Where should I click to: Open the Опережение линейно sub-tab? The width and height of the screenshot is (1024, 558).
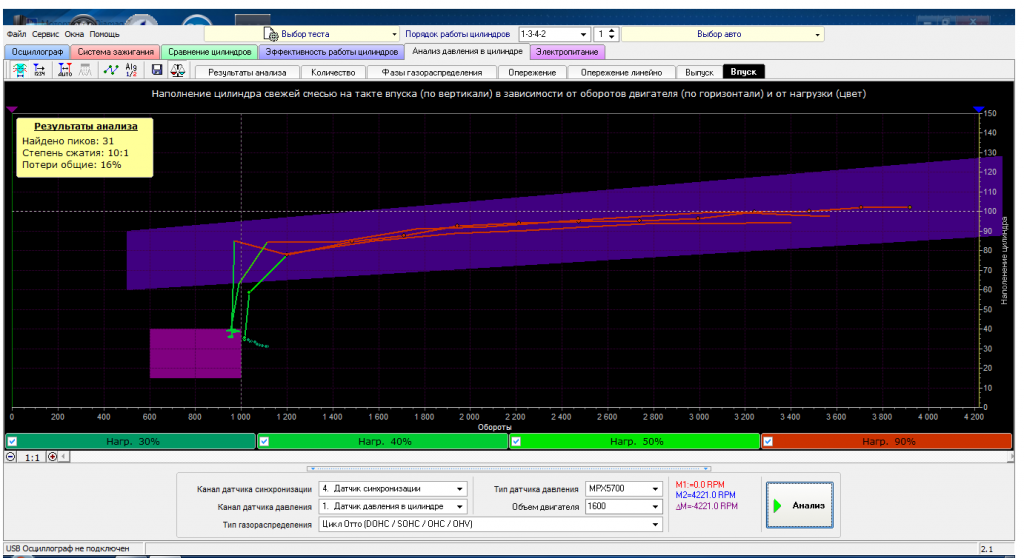tap(621, 73)
